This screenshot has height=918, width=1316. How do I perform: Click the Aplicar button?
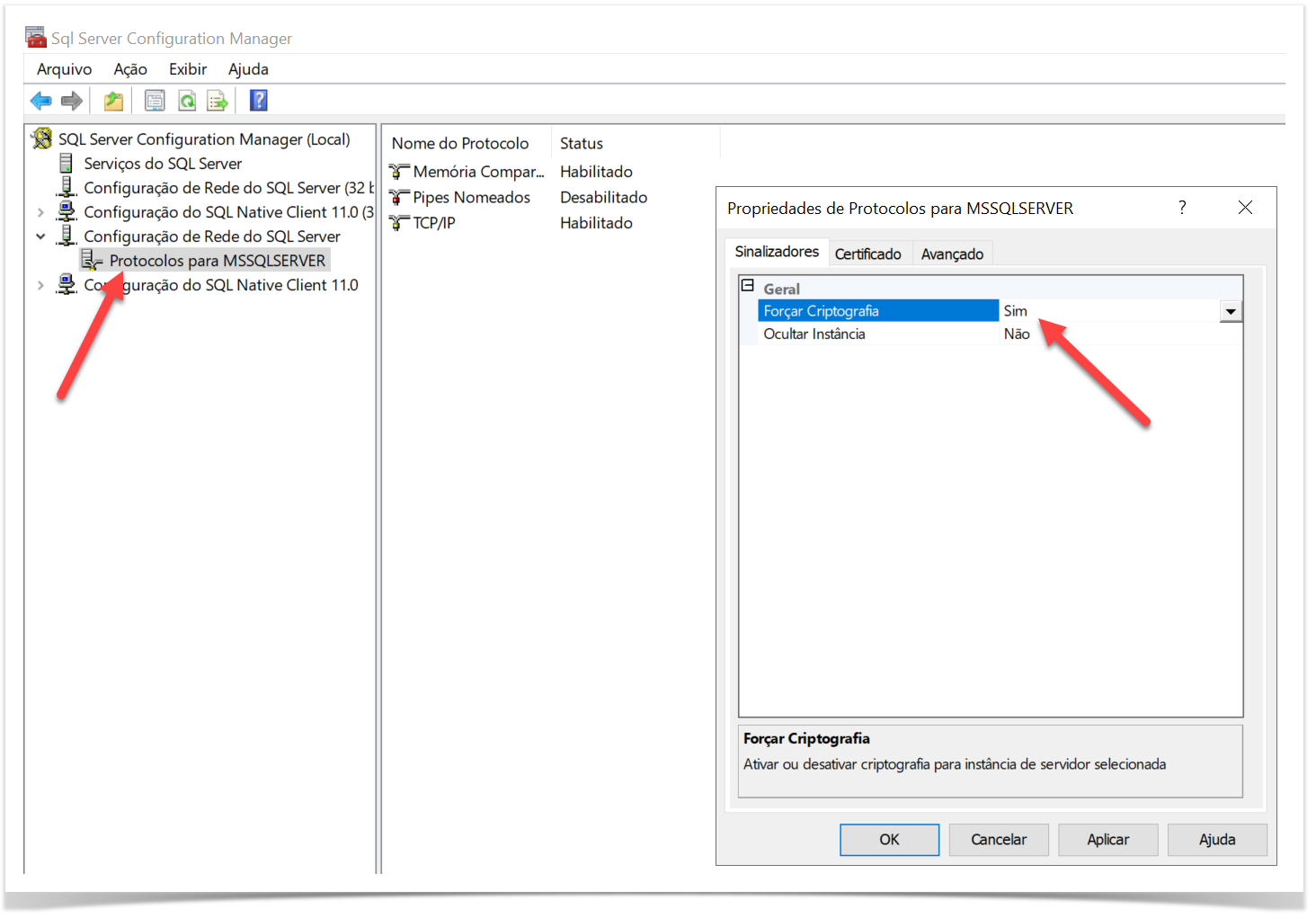click(x=1107, y=839)
